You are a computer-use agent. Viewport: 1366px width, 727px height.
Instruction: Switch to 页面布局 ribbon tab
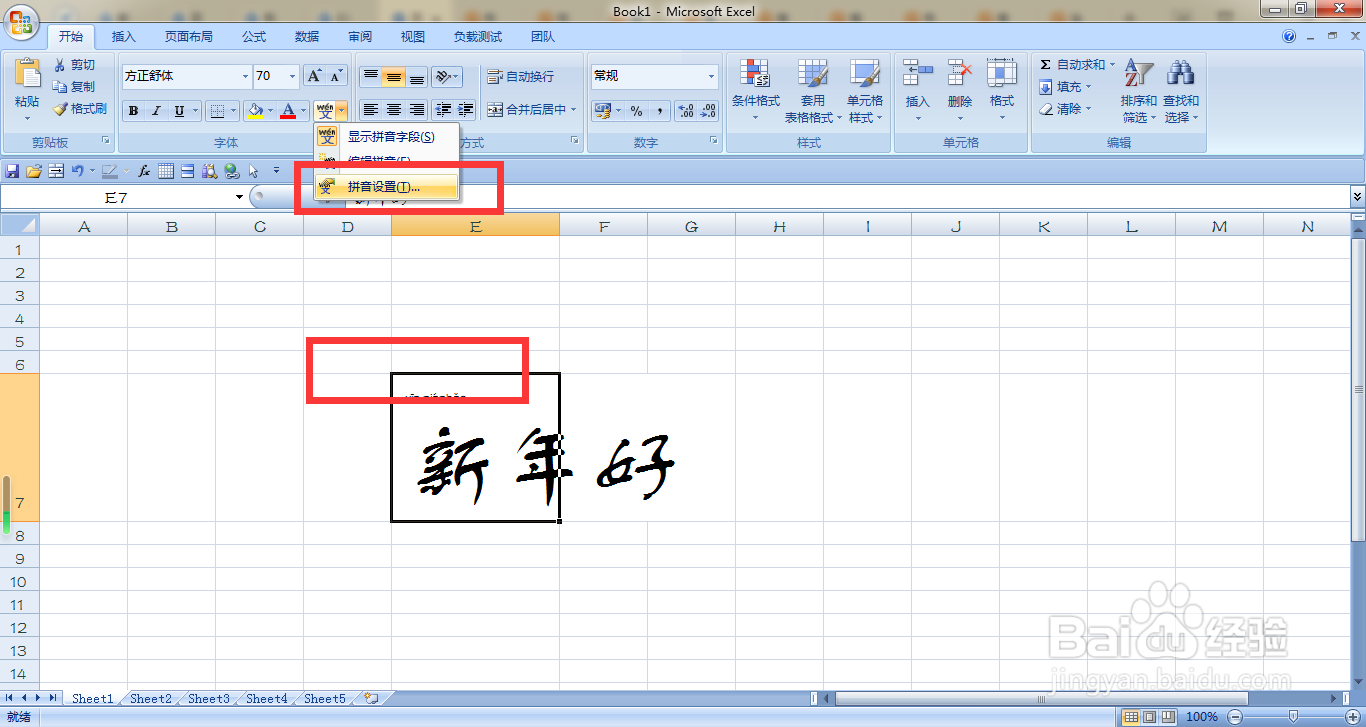pos(189,37)
